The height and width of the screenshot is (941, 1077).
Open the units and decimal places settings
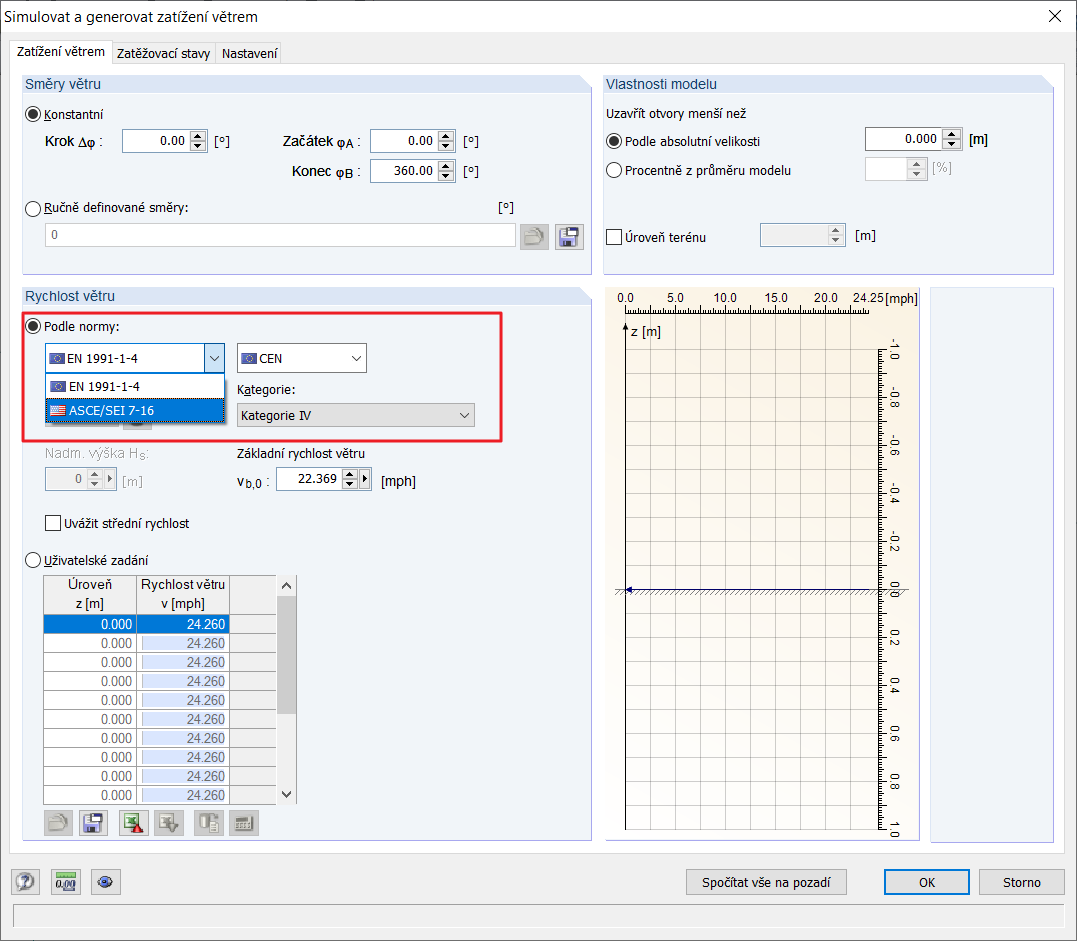(x=65, y=882)
